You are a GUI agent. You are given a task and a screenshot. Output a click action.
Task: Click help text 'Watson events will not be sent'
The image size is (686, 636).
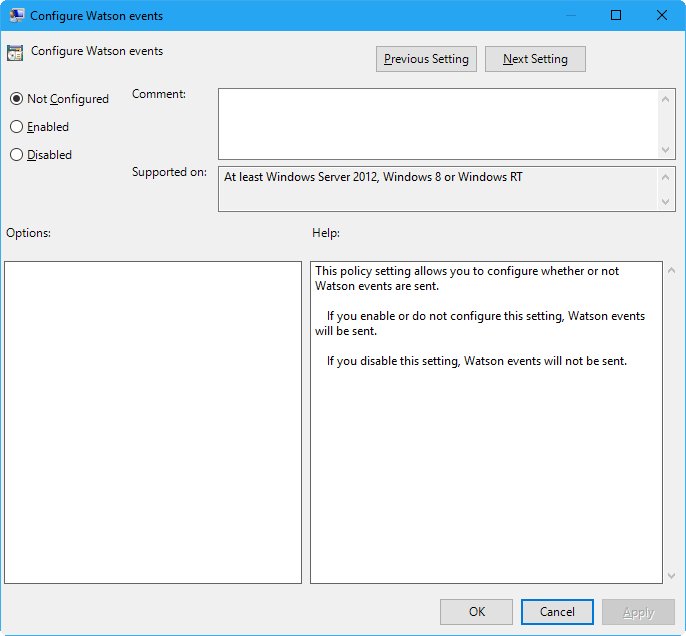click(x=545, y=361)
